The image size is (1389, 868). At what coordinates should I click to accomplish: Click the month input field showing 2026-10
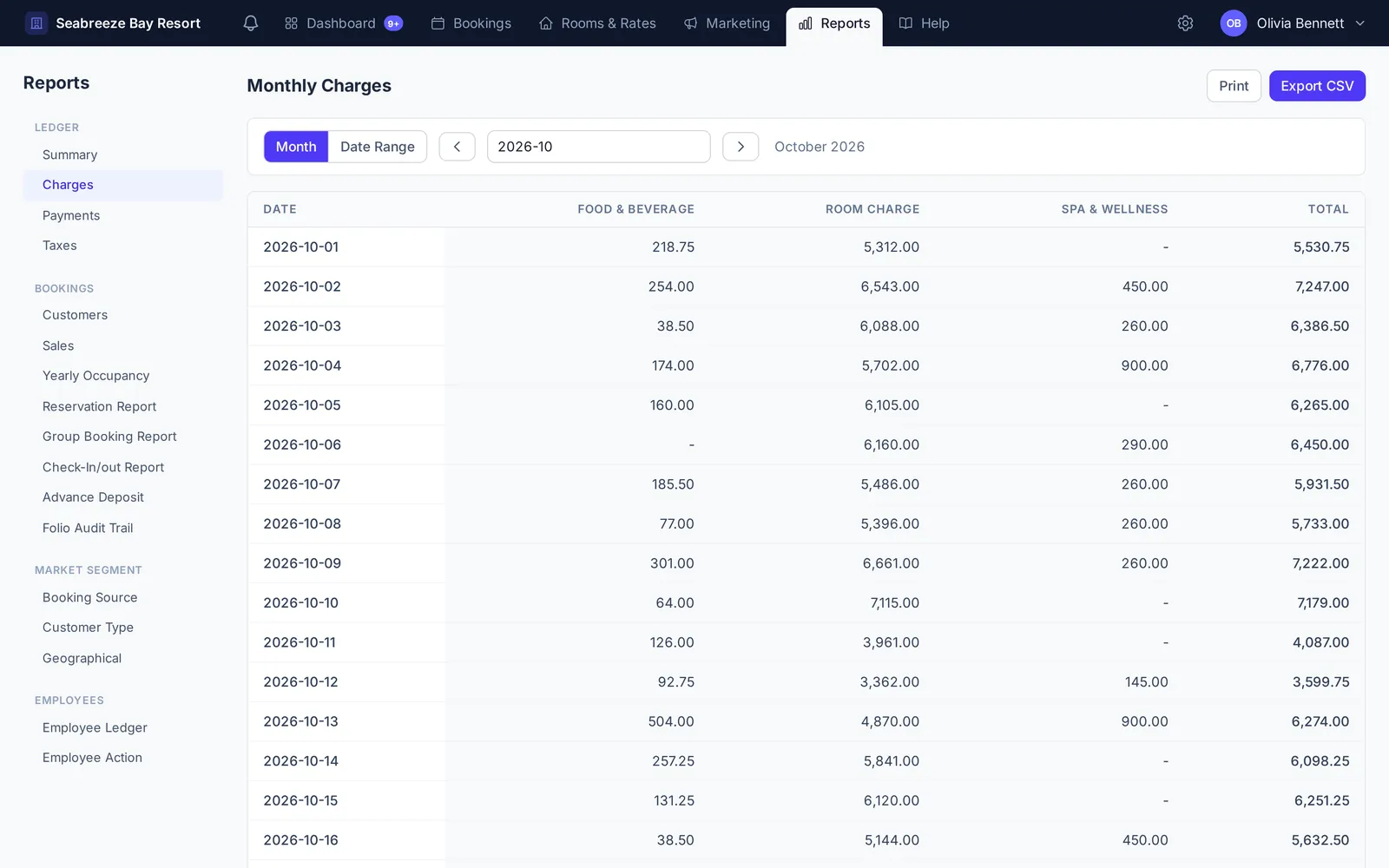[598, 147]
